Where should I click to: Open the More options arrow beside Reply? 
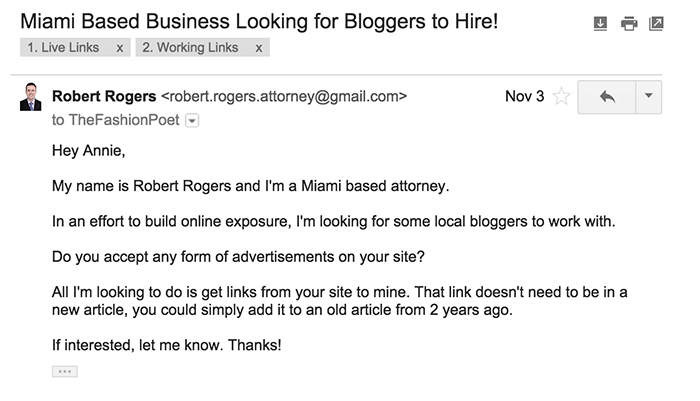click(x=649, y=97)
